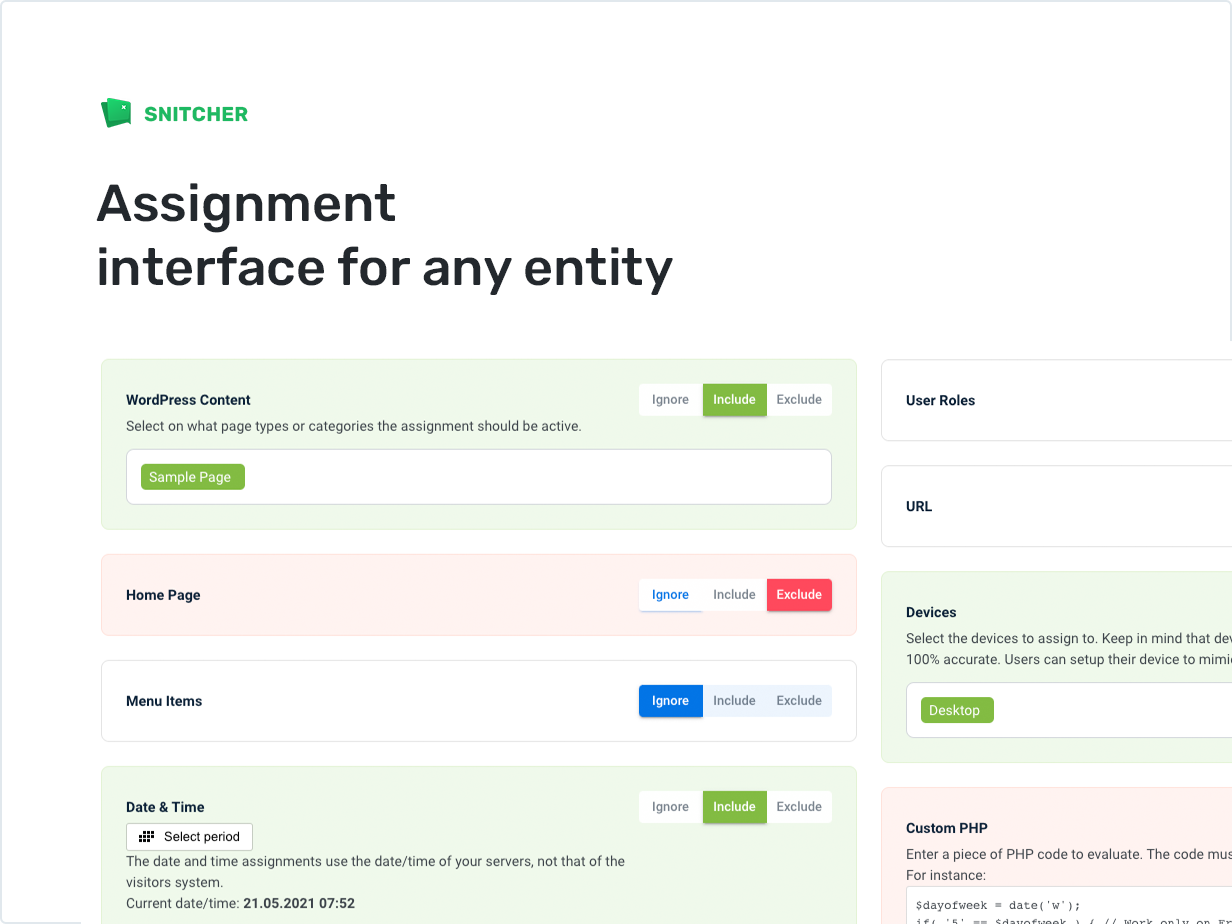Screen dimensions: 1232x924
Task: Set Menu Items to Exclude
Action: (799, 701)
